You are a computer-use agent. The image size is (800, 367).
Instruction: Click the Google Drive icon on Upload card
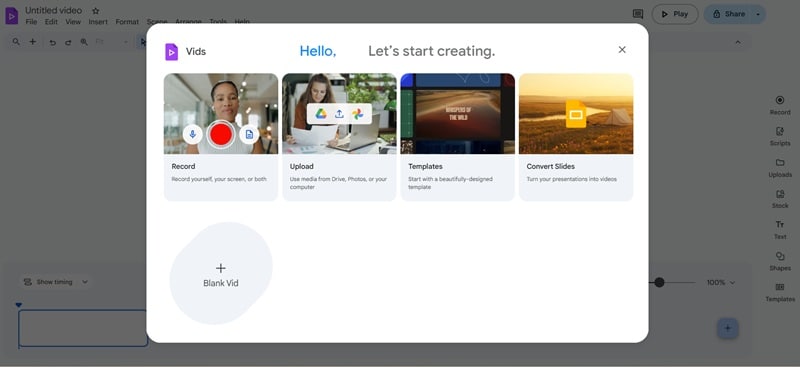click(x=321, y=114)
